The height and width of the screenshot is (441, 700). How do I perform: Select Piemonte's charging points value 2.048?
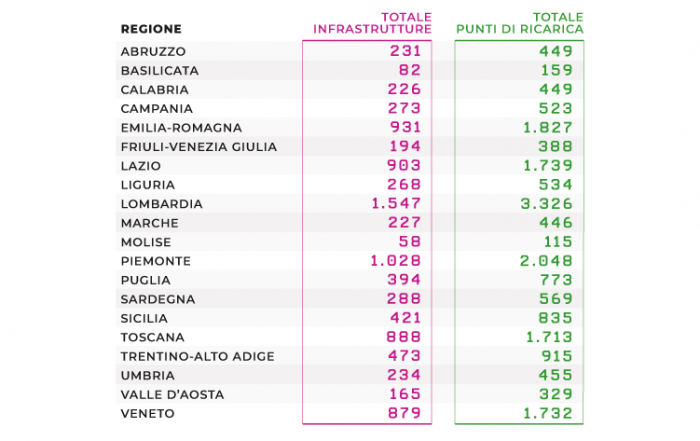tap(546, 261)
